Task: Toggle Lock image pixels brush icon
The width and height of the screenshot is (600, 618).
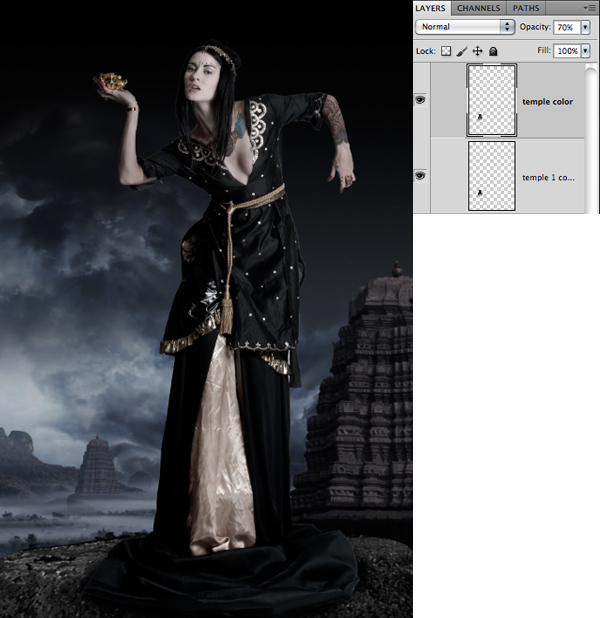Action: point(462,51)
